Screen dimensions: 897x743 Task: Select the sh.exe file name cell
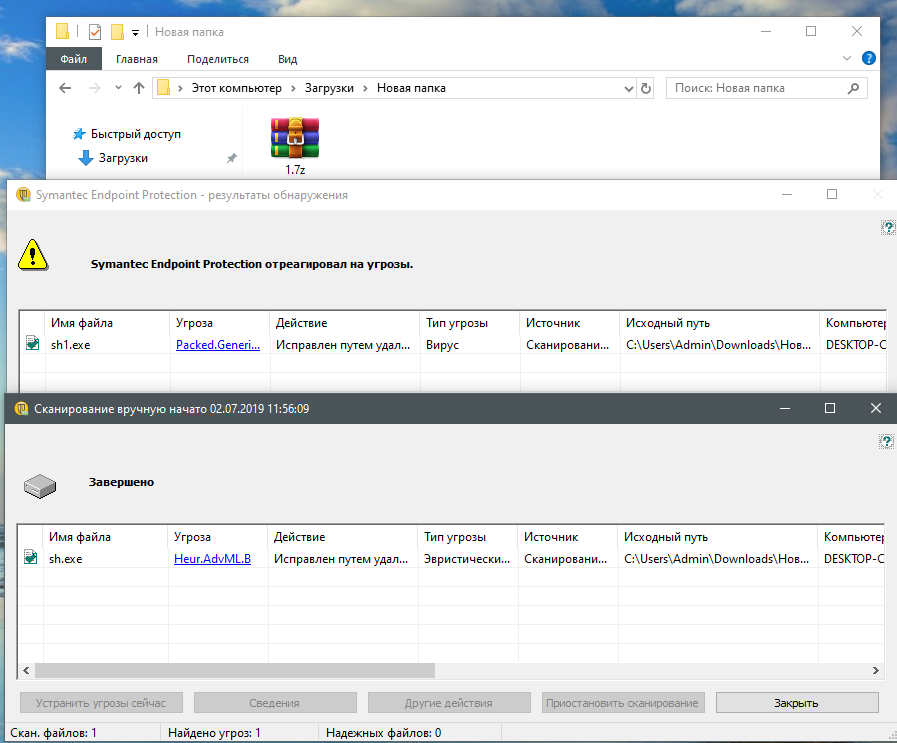(65, 559)
